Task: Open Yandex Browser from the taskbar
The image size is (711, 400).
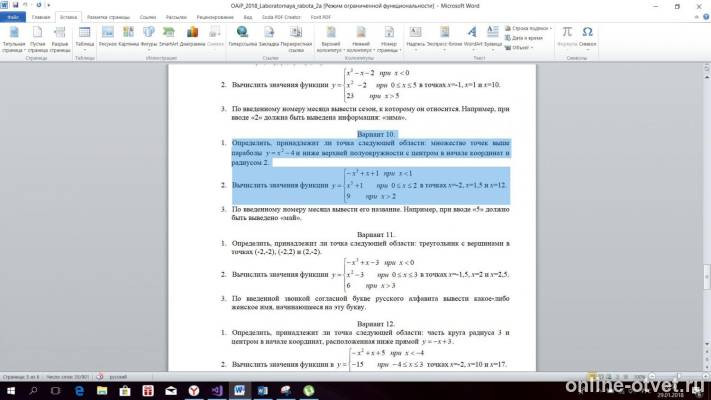Action: click(194, 390)
